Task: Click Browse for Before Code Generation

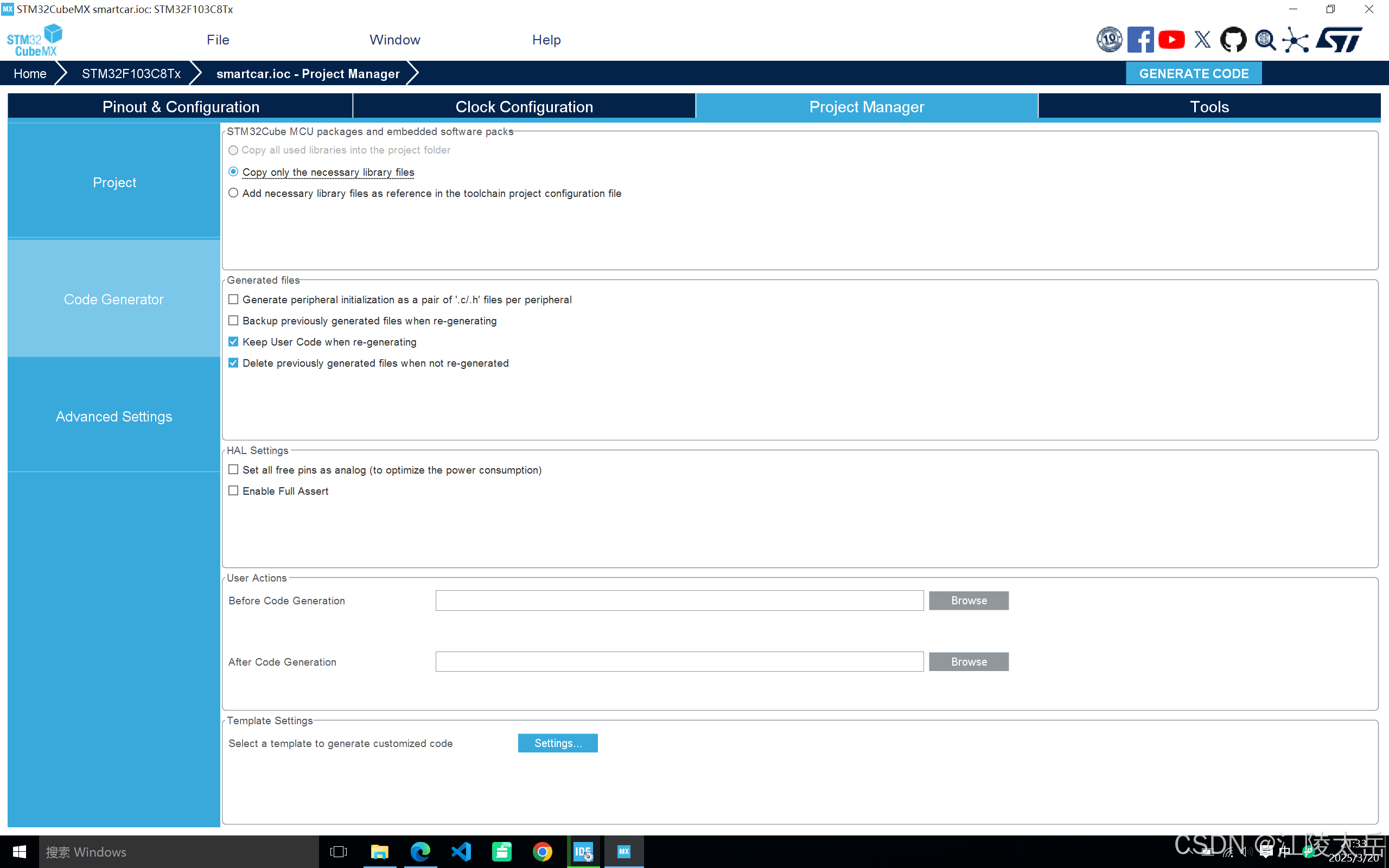Action: 969,601
